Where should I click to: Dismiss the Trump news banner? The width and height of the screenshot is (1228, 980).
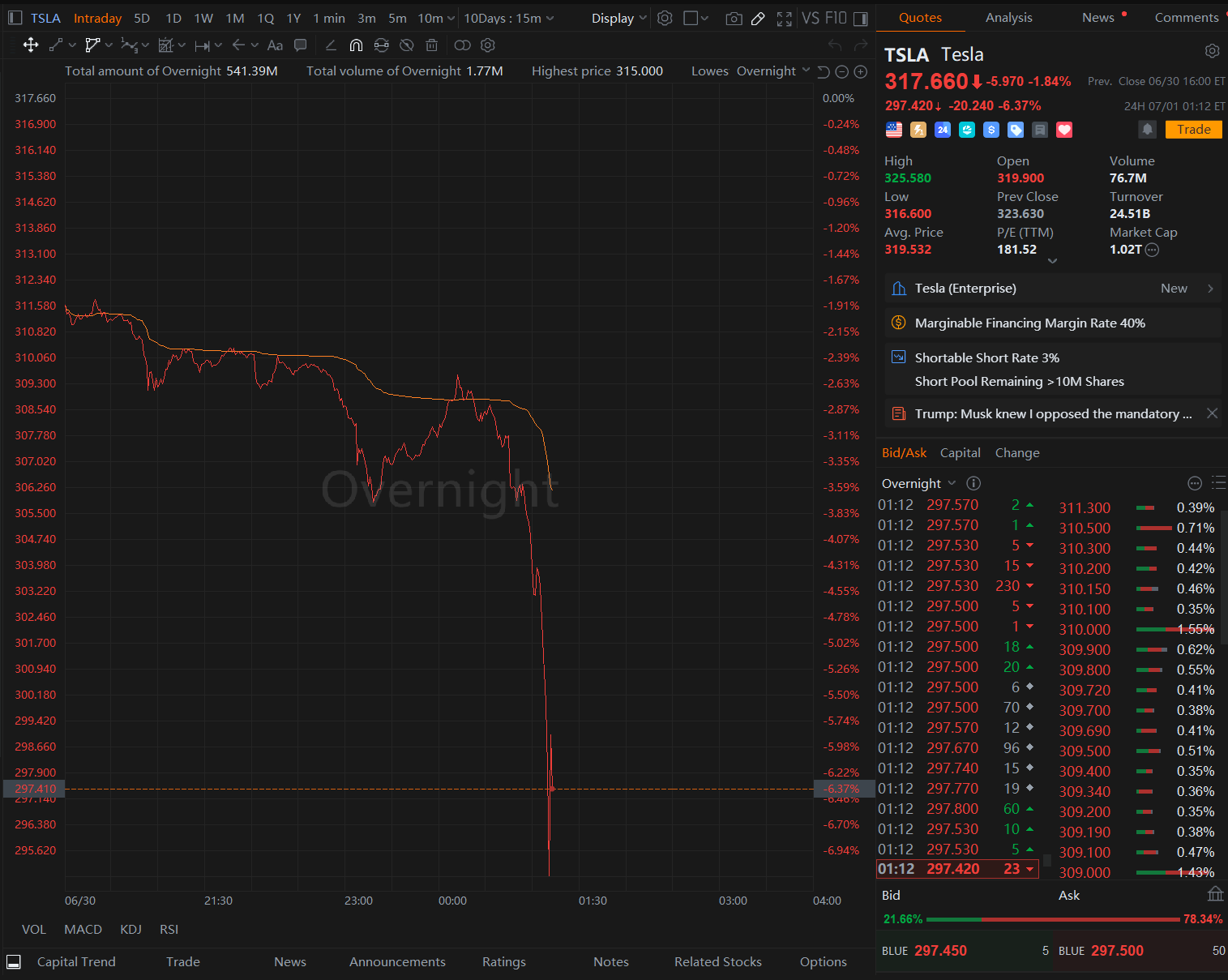[x=1212, y=413]
